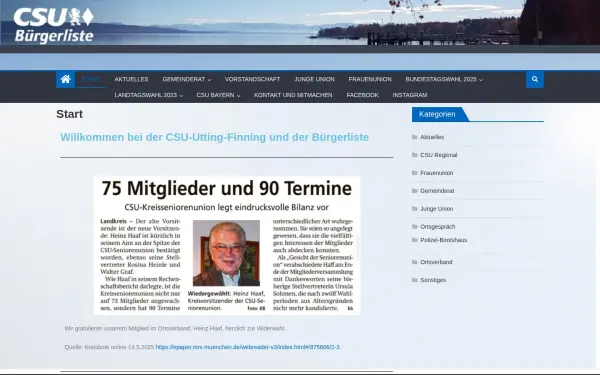Open the search magnifier button
The width and height of the screenshot is (600, 375).
coord(535,79)
